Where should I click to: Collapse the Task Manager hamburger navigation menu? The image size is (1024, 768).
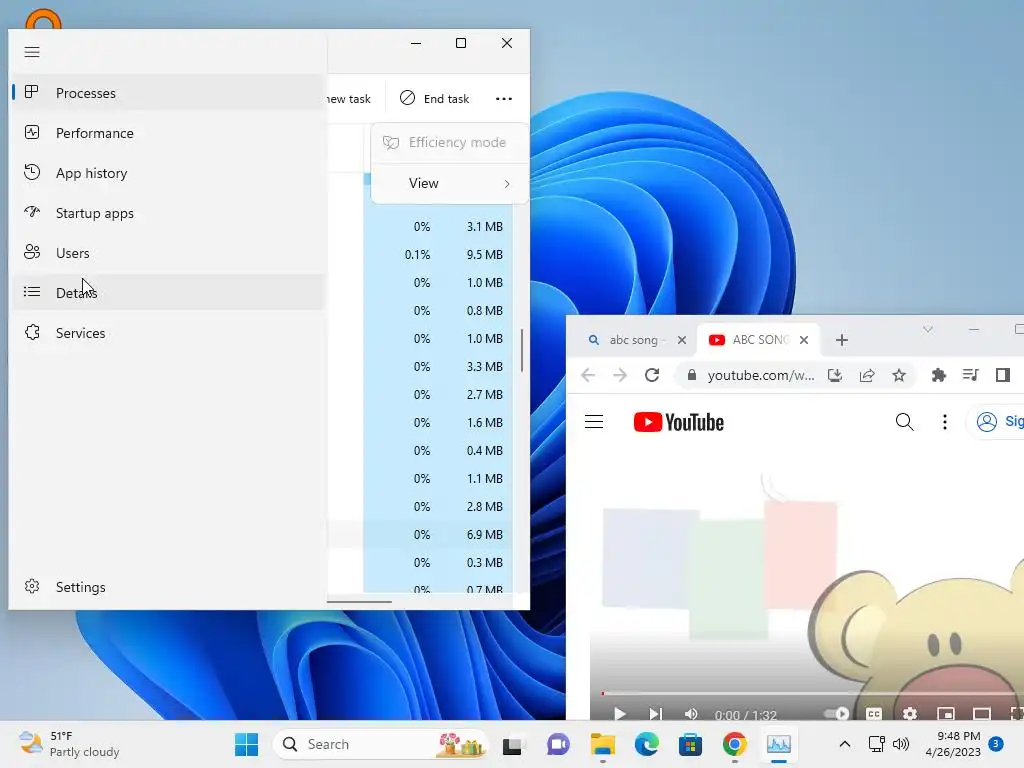pyautogui.click(x=32, y=52)
